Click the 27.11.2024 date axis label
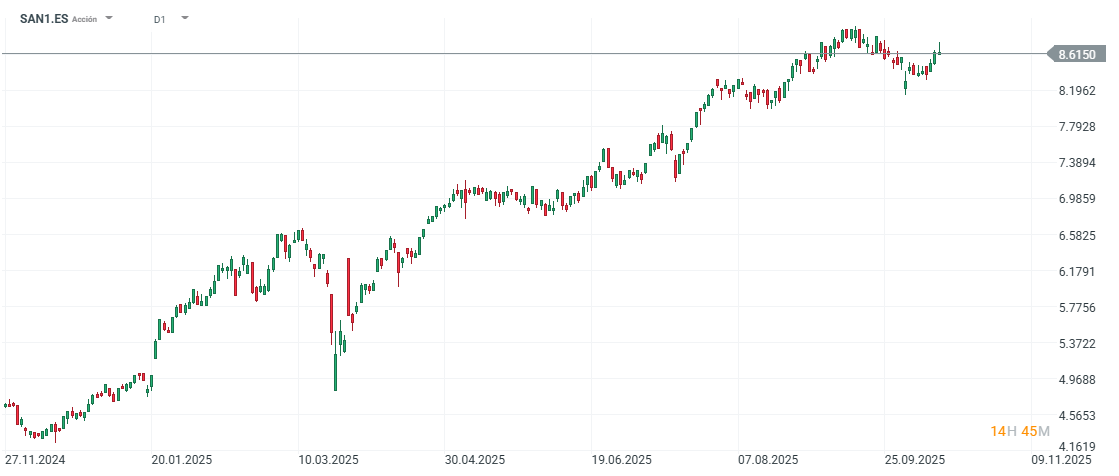 (x=34, y=460)
